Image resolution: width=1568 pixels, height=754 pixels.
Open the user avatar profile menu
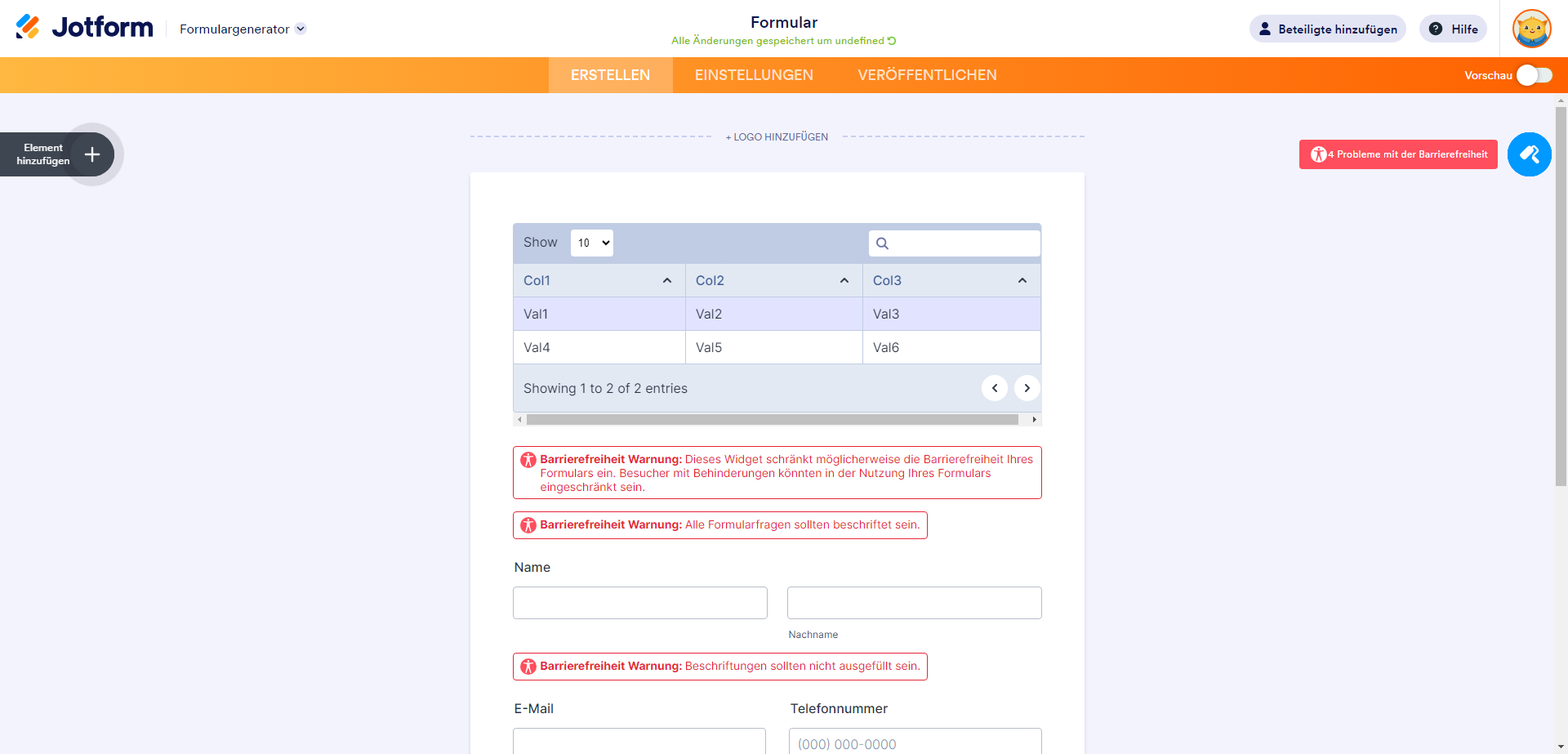tap(1531, 29)
